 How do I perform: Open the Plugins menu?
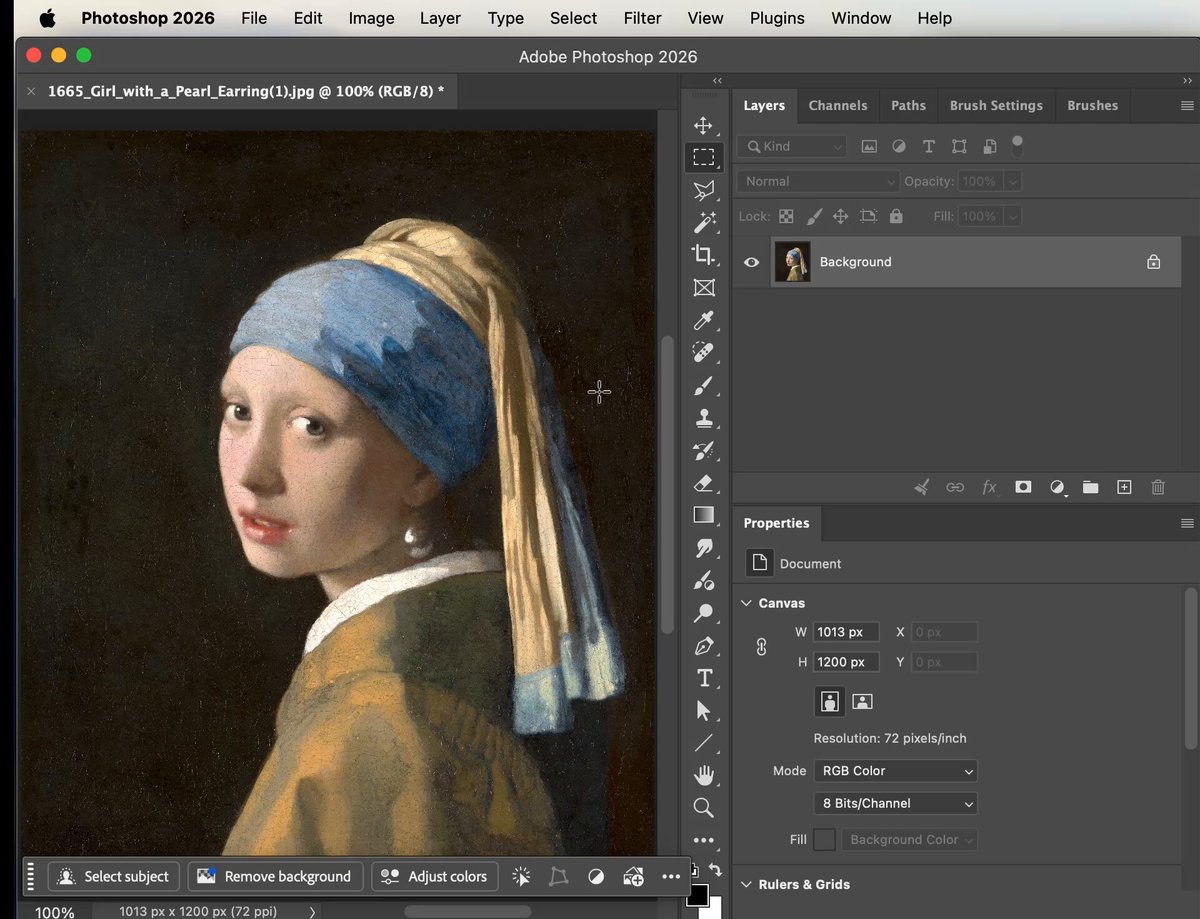(777, 18)
